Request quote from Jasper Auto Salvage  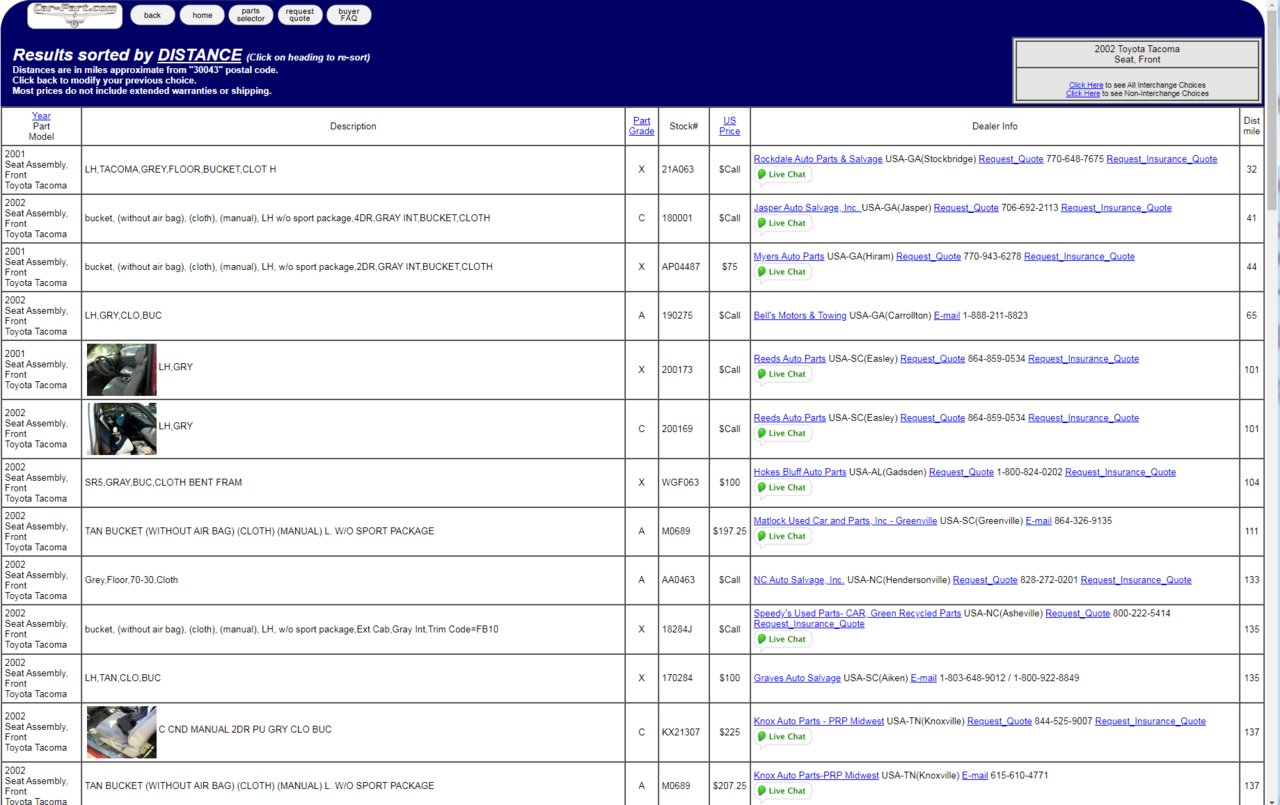966,208
